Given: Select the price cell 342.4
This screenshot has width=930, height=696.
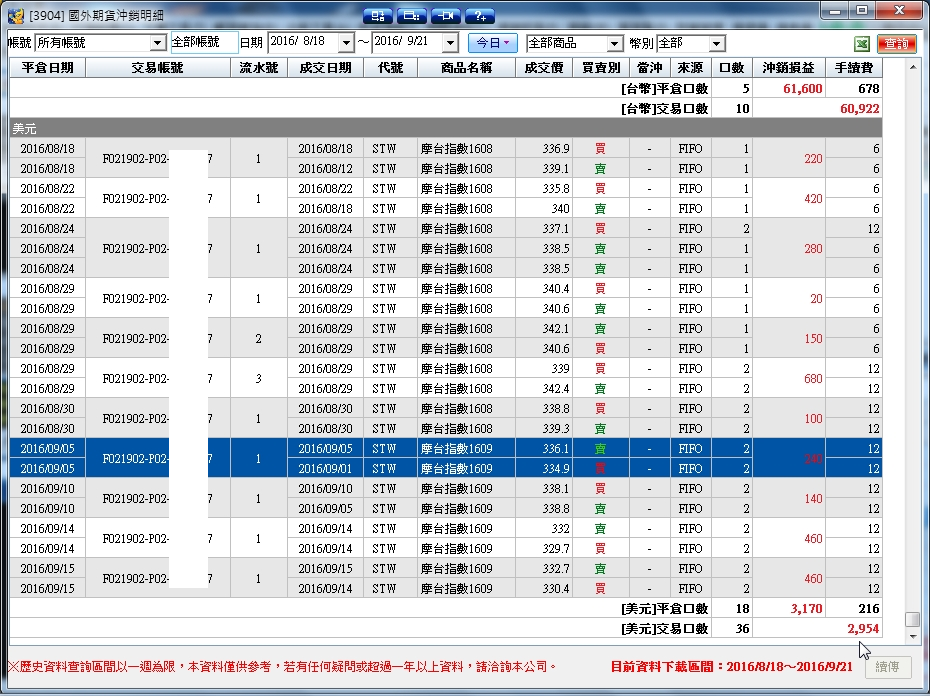Looking at the screenshot, I should pos(544,389).
